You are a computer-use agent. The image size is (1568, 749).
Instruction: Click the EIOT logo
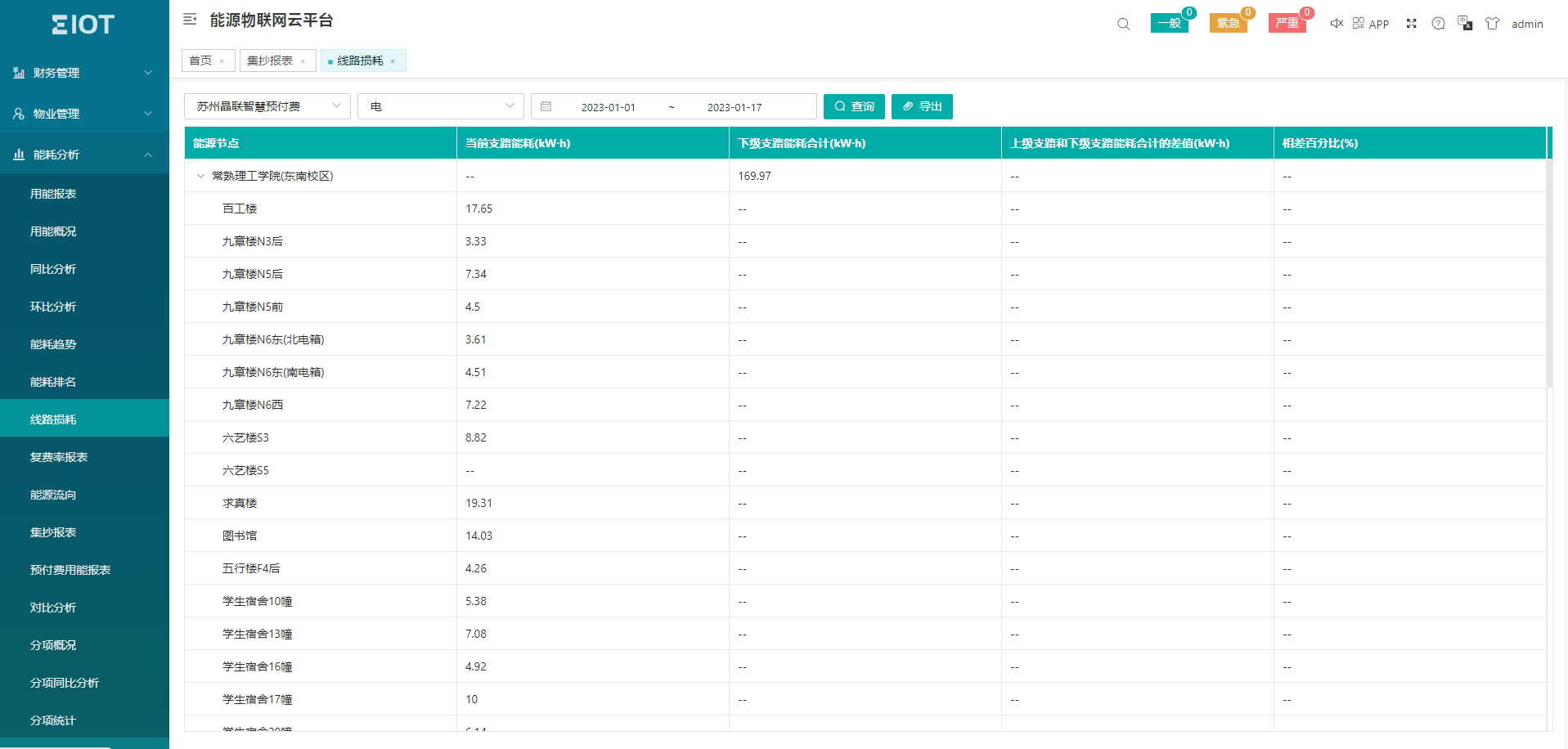[83, 25]
